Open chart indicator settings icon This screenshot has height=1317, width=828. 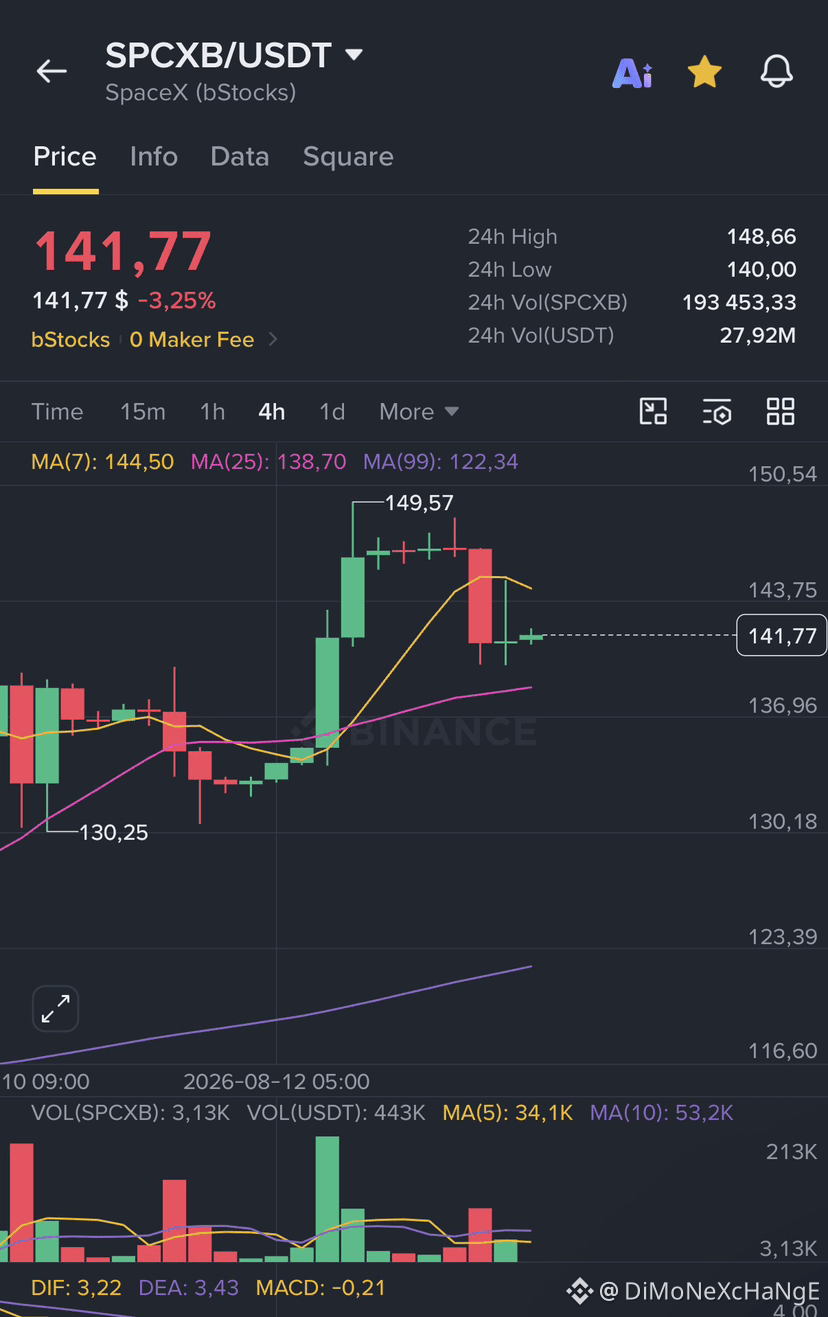coord(717,411)
